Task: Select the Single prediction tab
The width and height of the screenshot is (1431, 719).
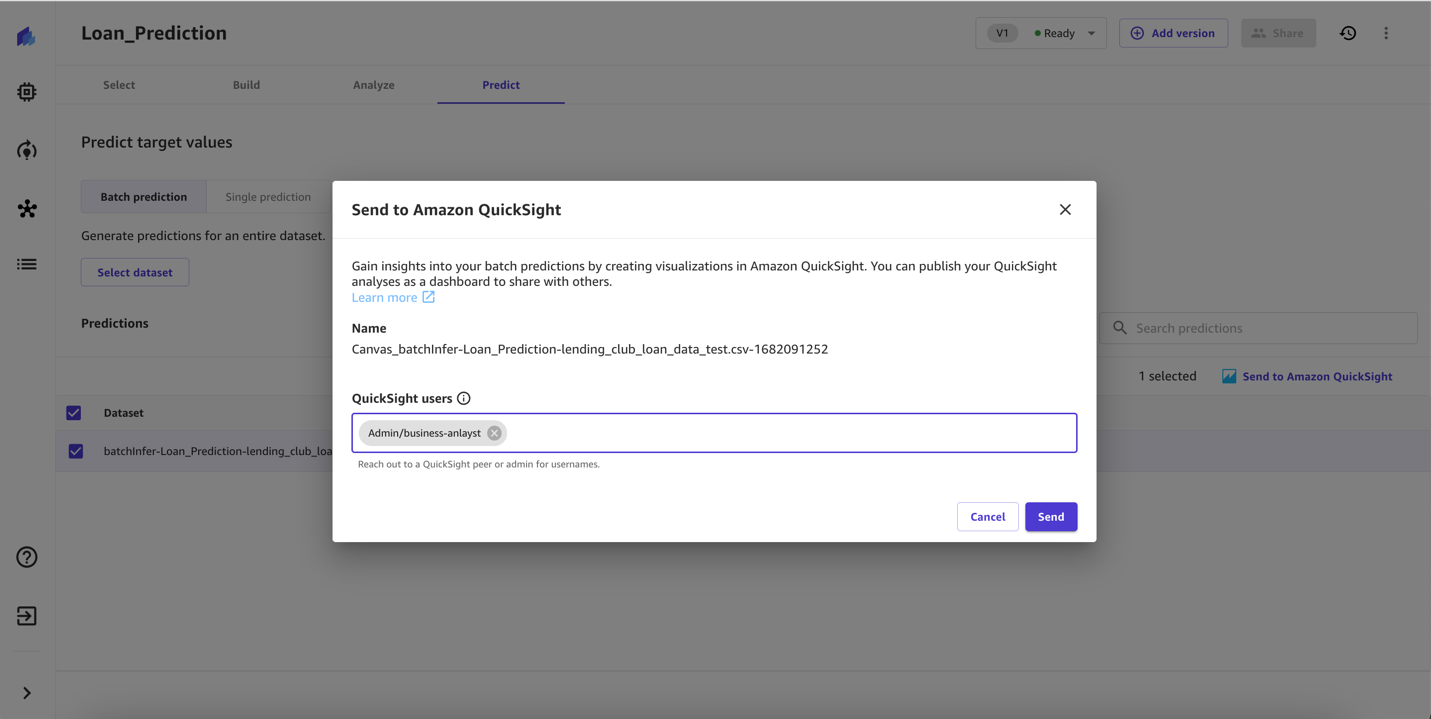Action: click(268, 197)
